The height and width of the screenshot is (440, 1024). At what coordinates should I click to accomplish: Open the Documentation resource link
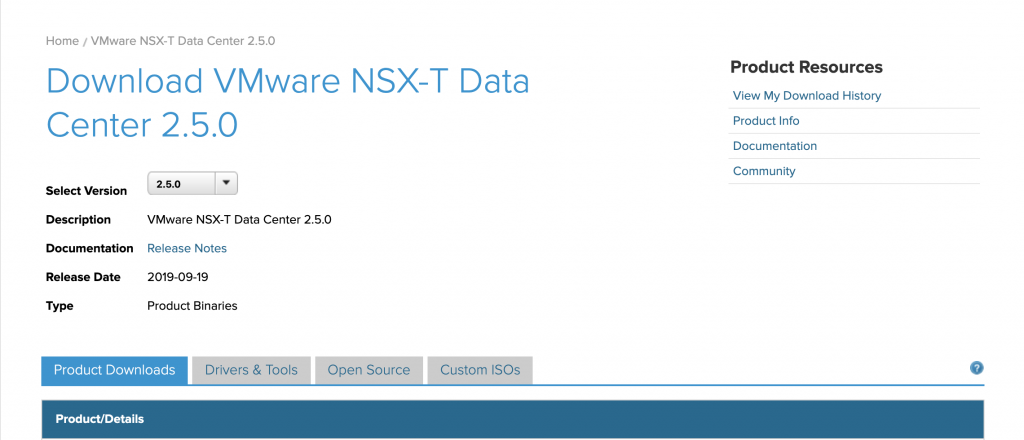point(775,146)
